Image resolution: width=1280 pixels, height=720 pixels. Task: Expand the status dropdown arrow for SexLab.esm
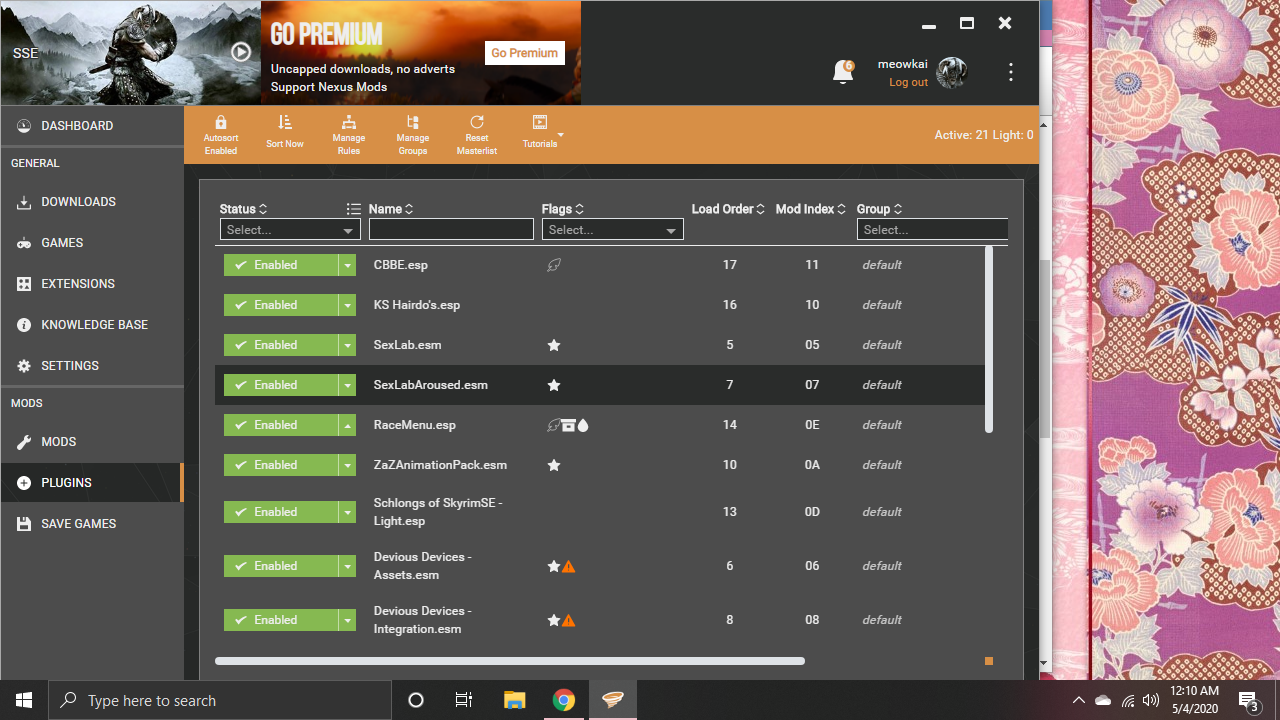(x=347, y=345)
